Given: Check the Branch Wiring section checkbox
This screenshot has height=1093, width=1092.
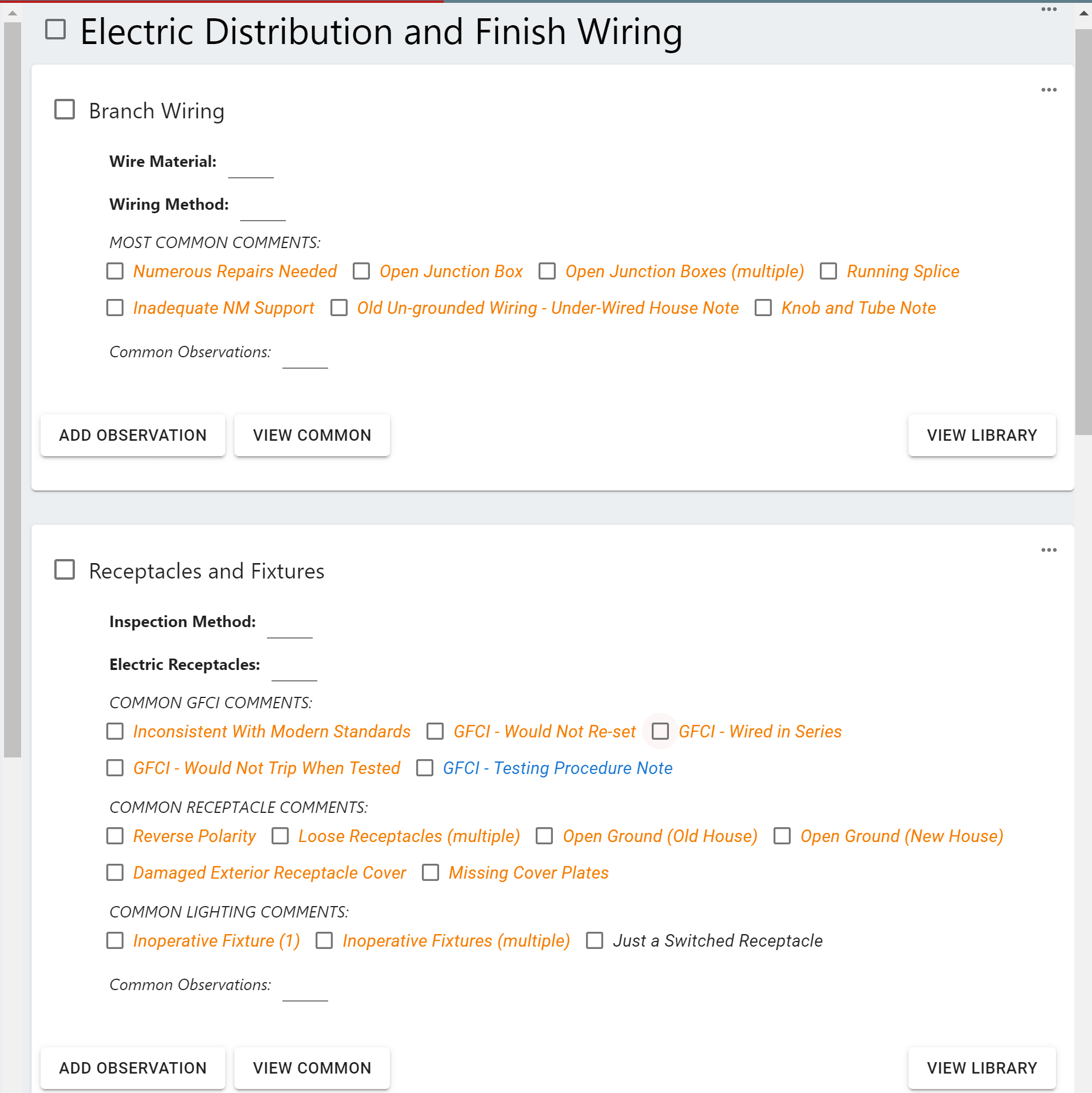Looking at the screenshot, I should tap(65, 110).
